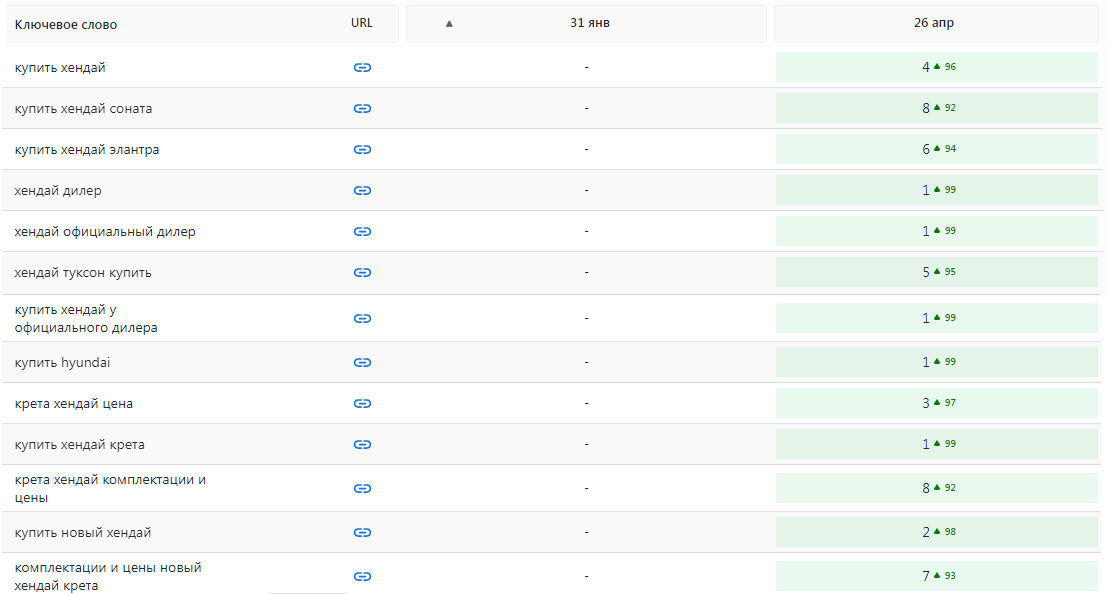
Task: Click link icon for 'купить хендай крета'
Action: pyautogui.click(x=362, y=444)
